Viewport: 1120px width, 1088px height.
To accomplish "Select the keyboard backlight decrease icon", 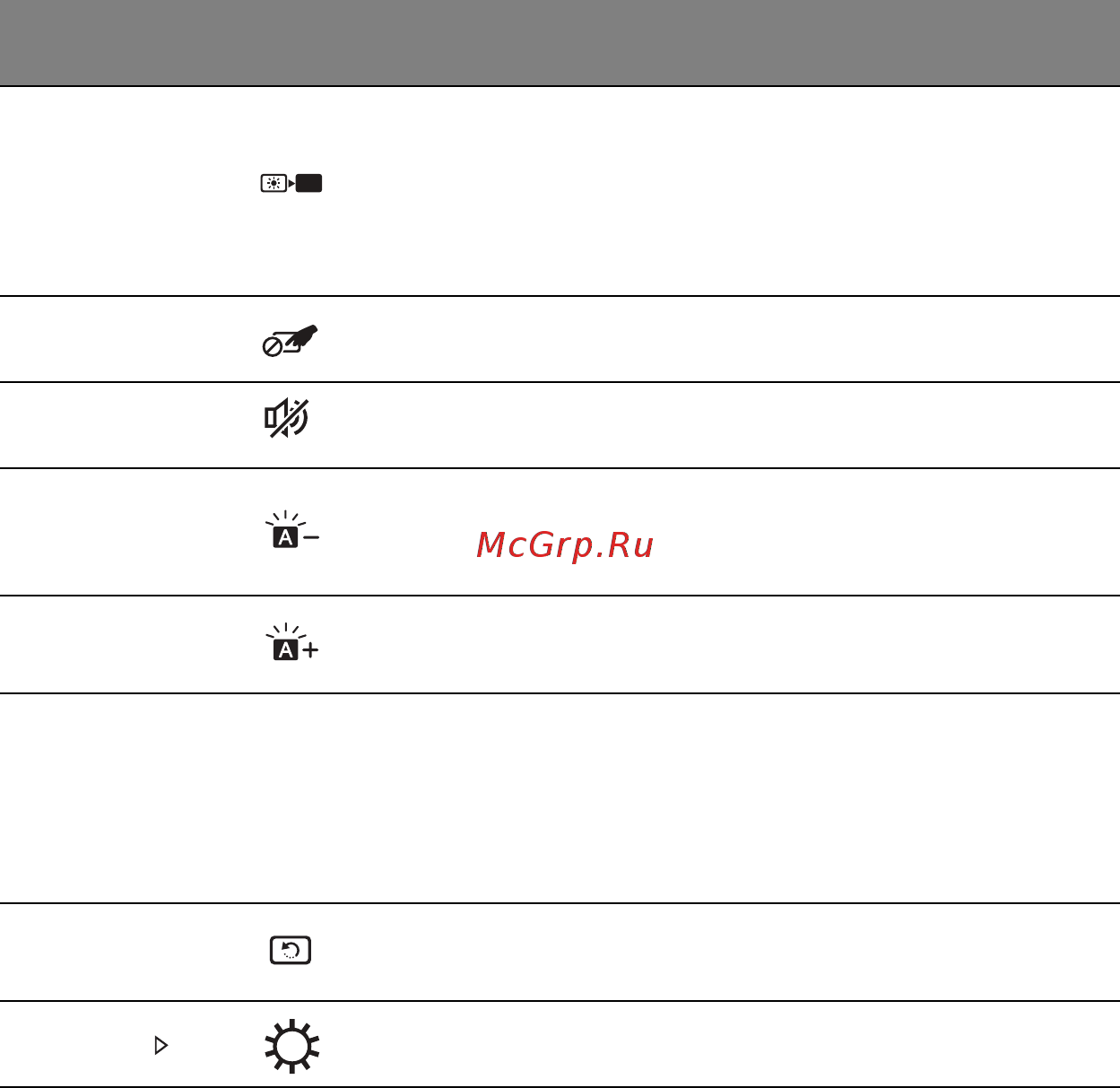I will click(x=292, y=529).
